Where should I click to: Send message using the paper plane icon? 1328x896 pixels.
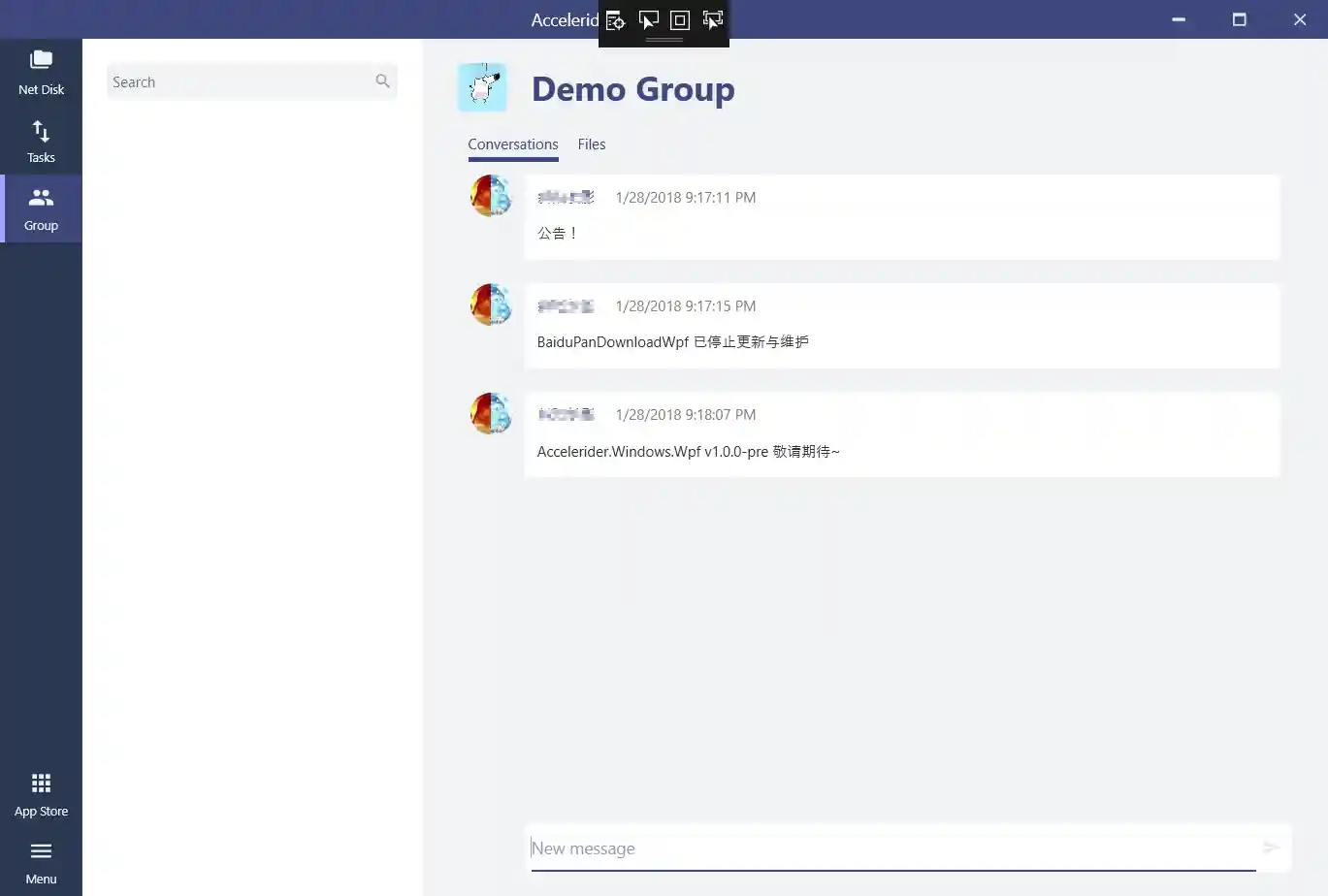click(x=1274, y=847)
